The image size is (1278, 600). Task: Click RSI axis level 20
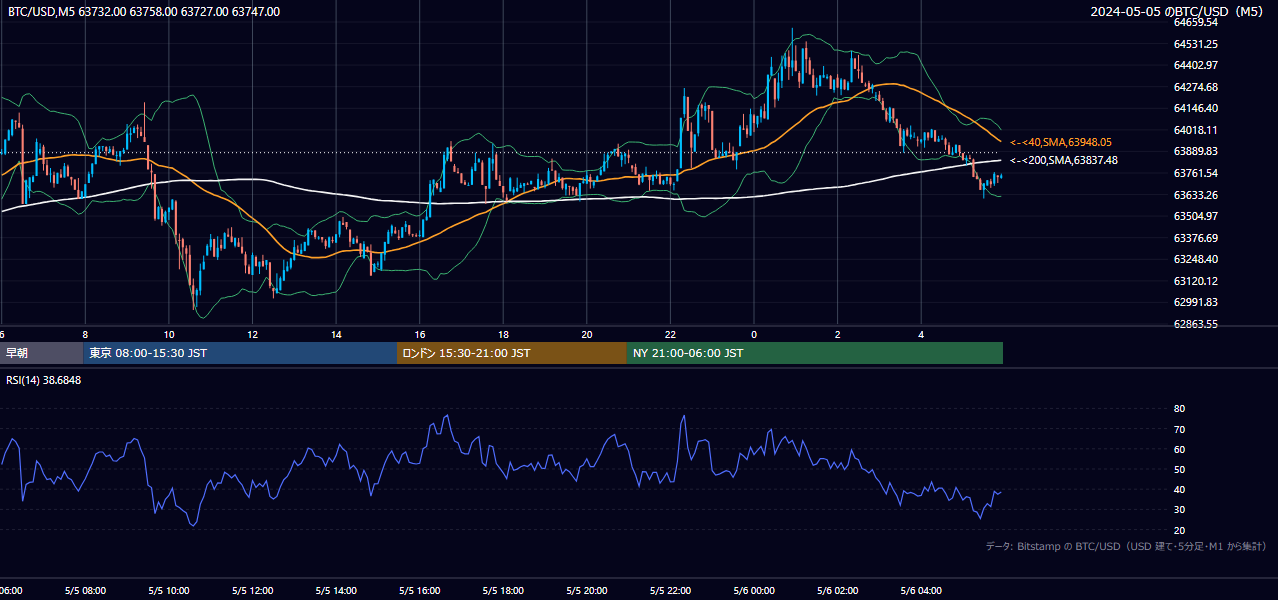pyautogui.click(x=1179, y=530)
